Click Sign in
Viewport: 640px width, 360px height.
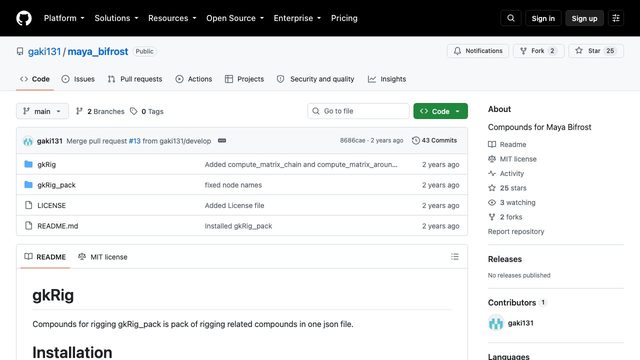point(543,18)
